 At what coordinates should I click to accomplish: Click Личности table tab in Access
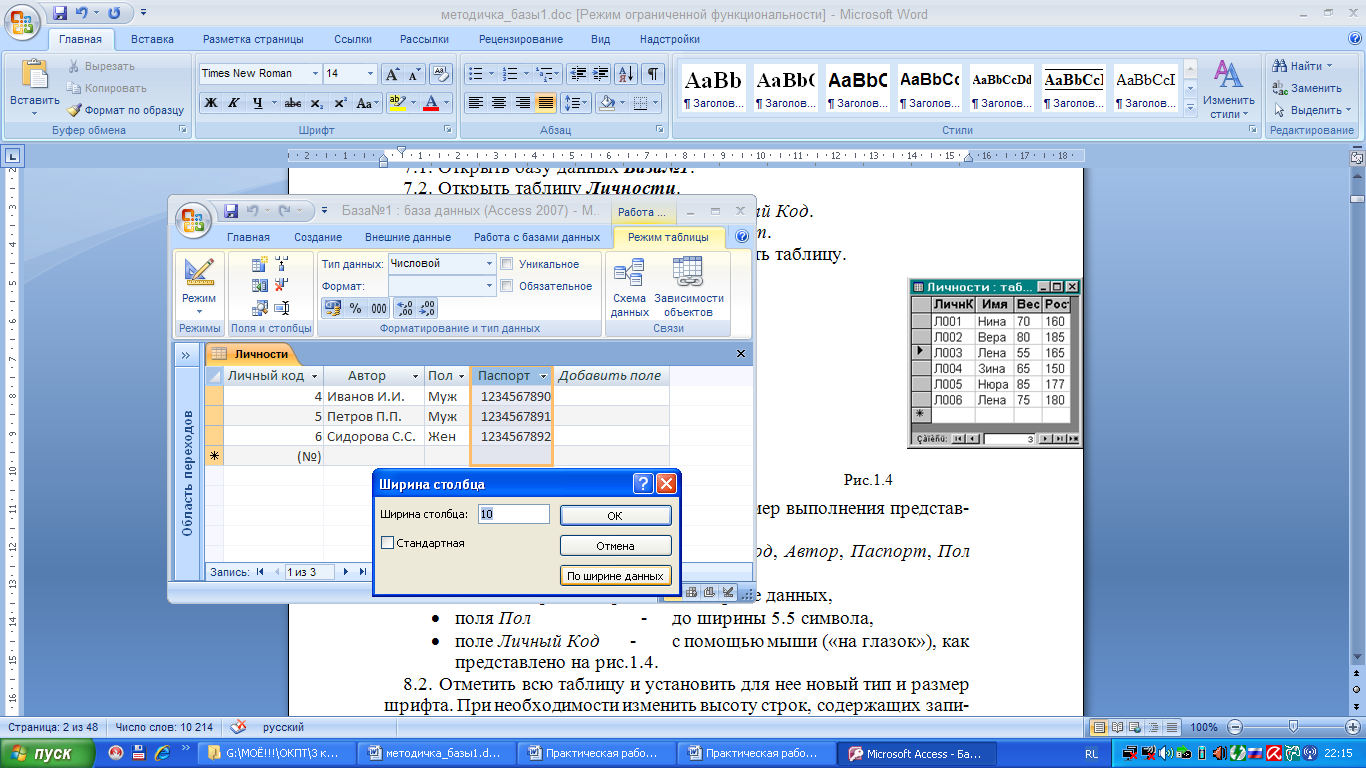click(252, 354)
